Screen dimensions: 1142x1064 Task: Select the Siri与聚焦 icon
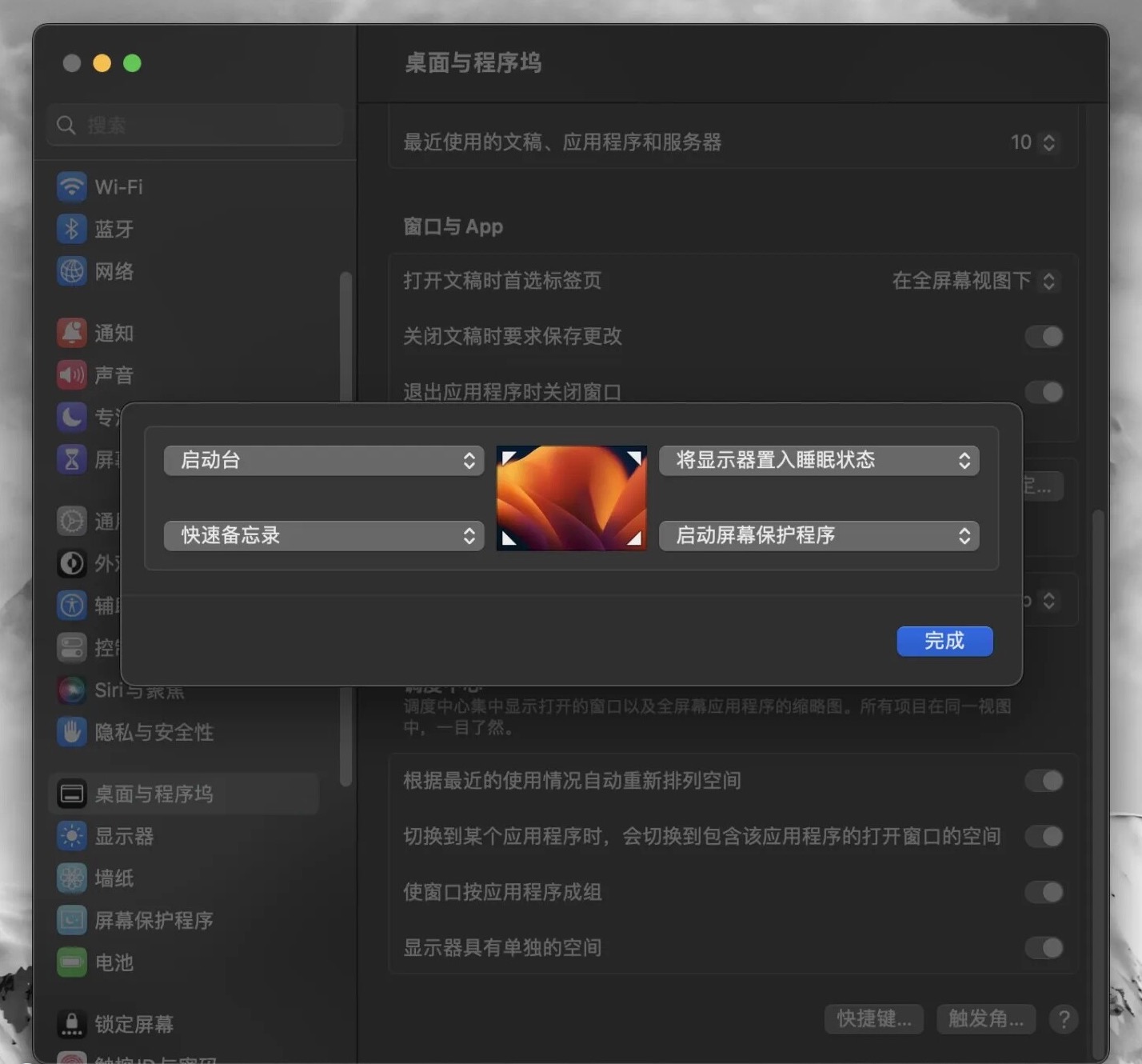[x=72, y=690]
